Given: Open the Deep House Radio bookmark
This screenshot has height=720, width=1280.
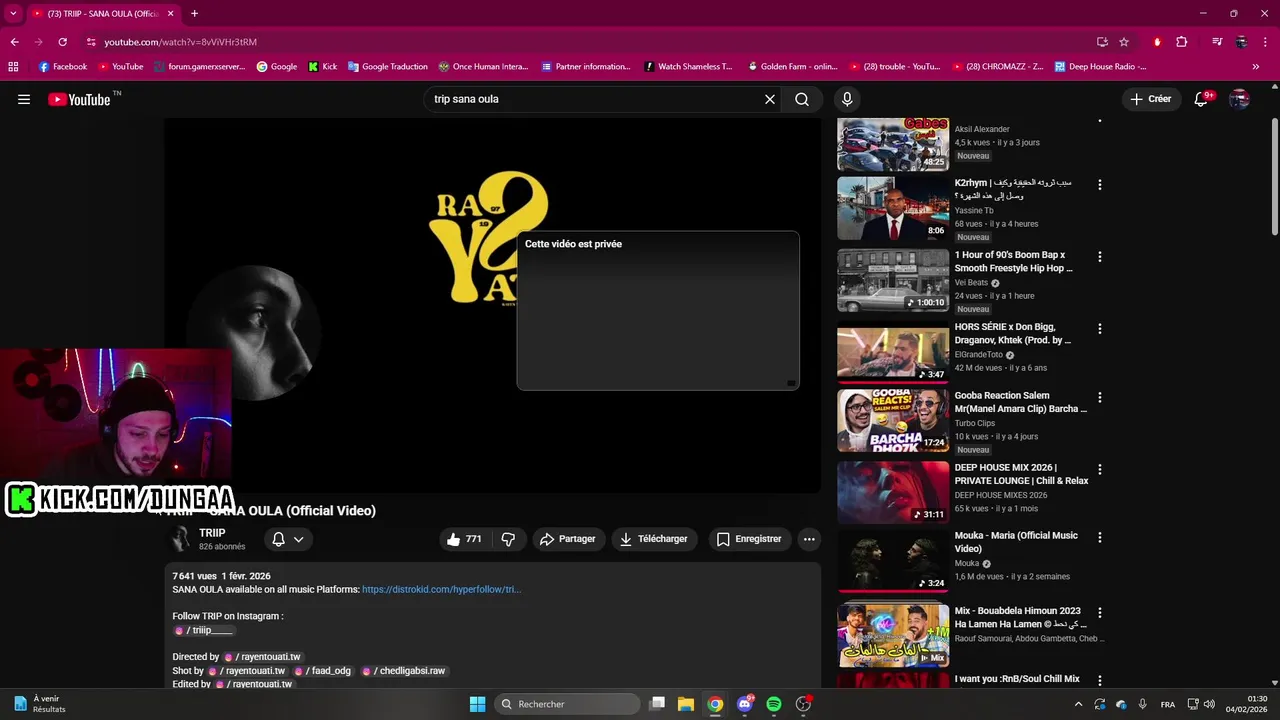Looking at the screenshot, I should (1099, 67).
